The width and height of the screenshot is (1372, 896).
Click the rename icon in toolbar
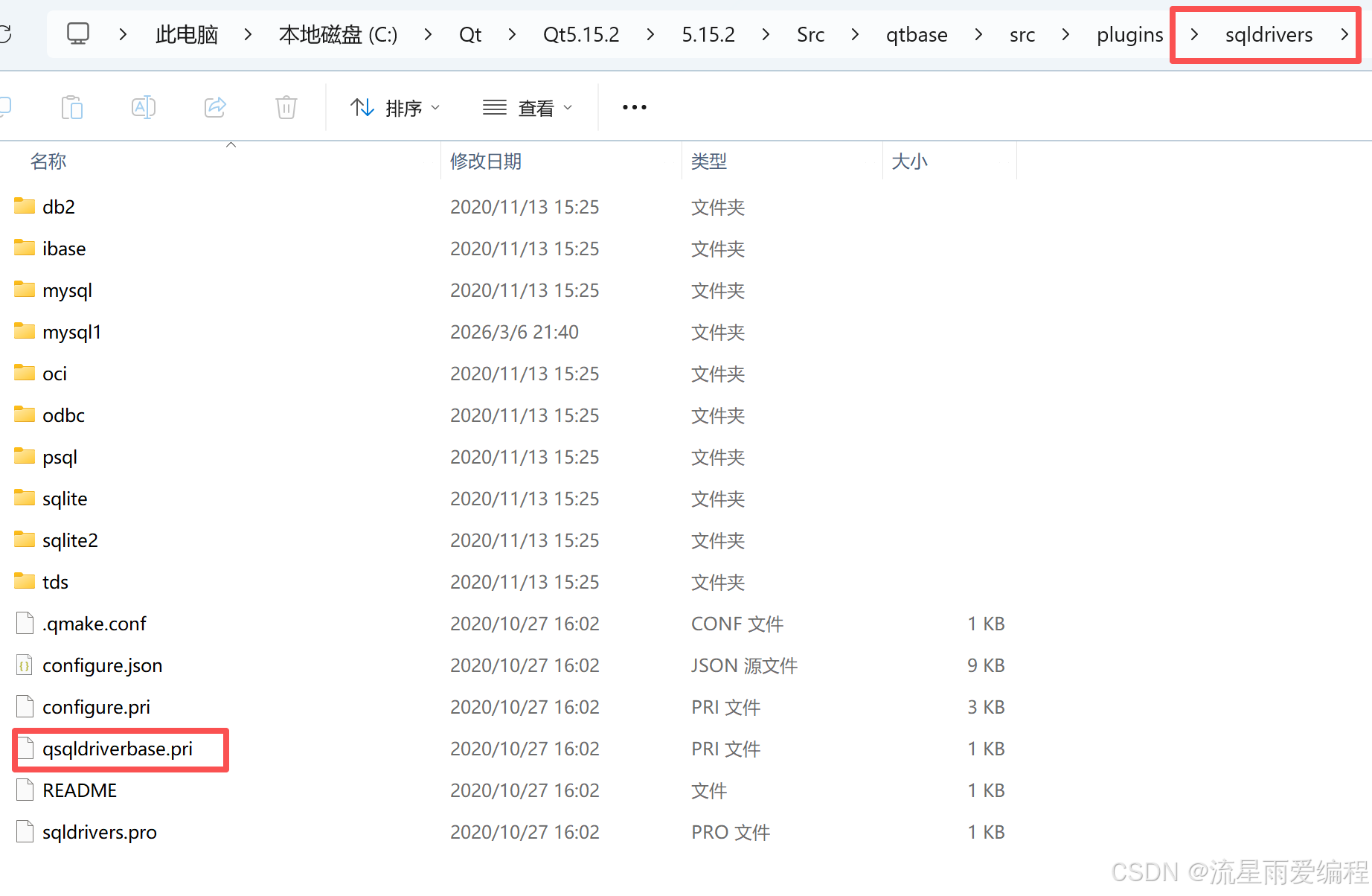[x=143, y=107]
